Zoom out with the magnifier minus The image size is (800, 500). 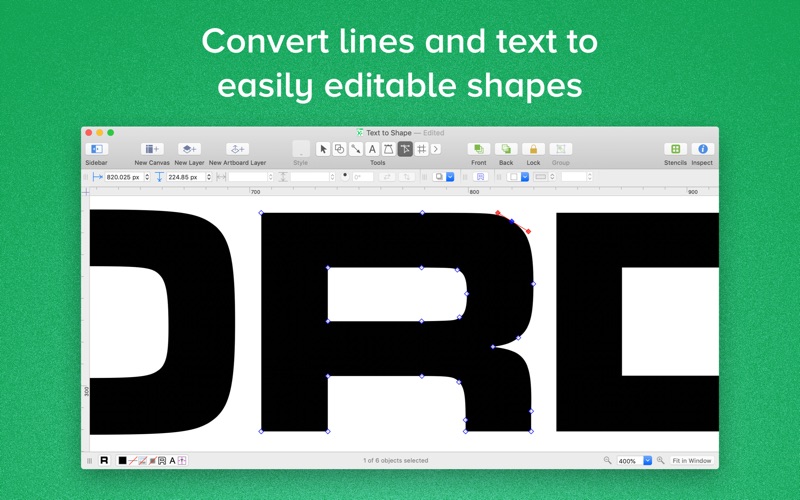[x=607, y=460]
